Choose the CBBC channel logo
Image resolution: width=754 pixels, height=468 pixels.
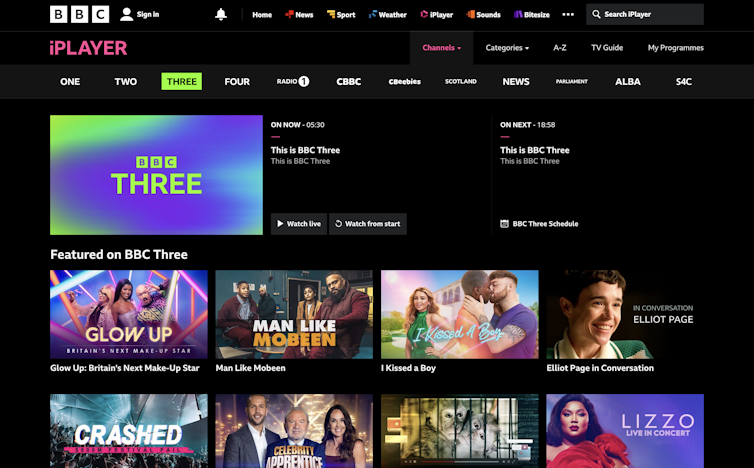coord(349,81)
